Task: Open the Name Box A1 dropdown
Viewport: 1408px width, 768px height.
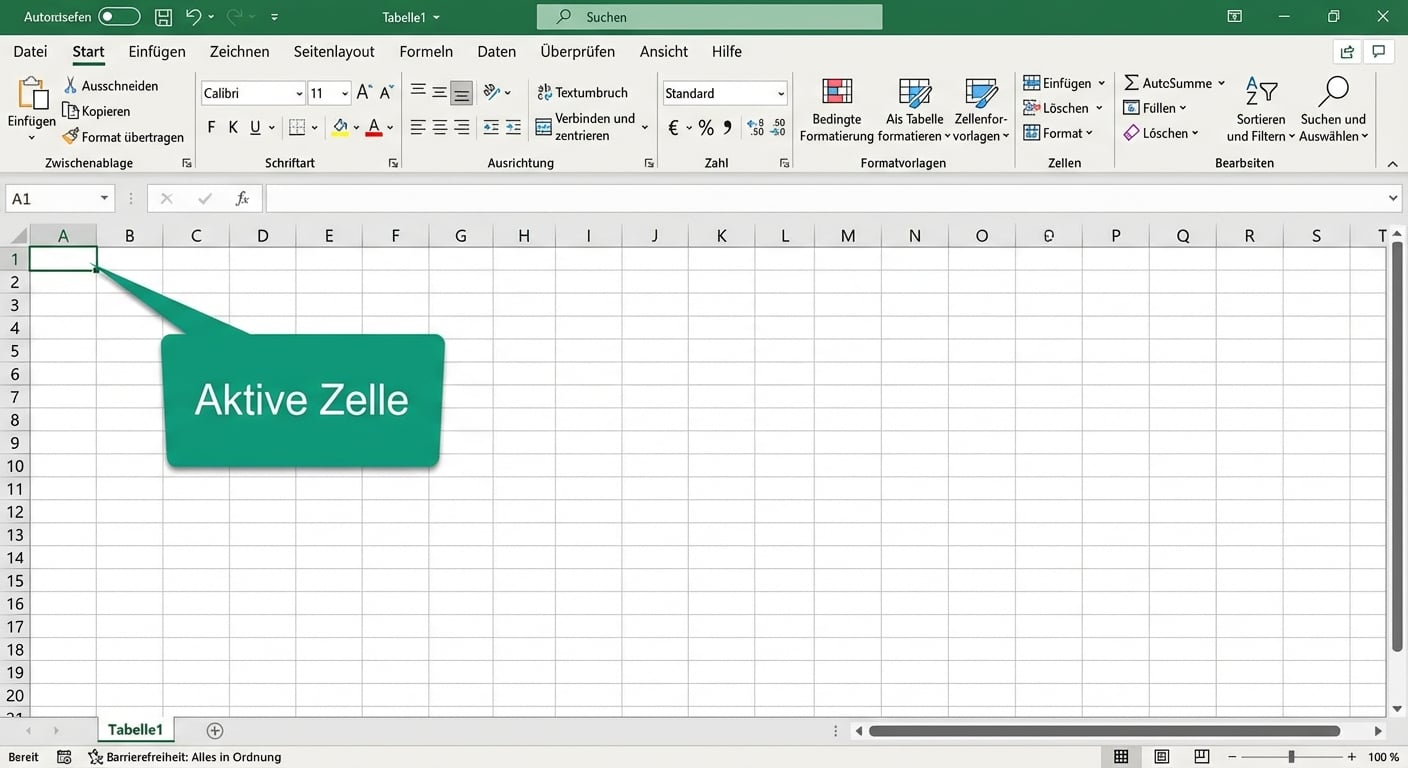Action: click(x=104, y=199)
